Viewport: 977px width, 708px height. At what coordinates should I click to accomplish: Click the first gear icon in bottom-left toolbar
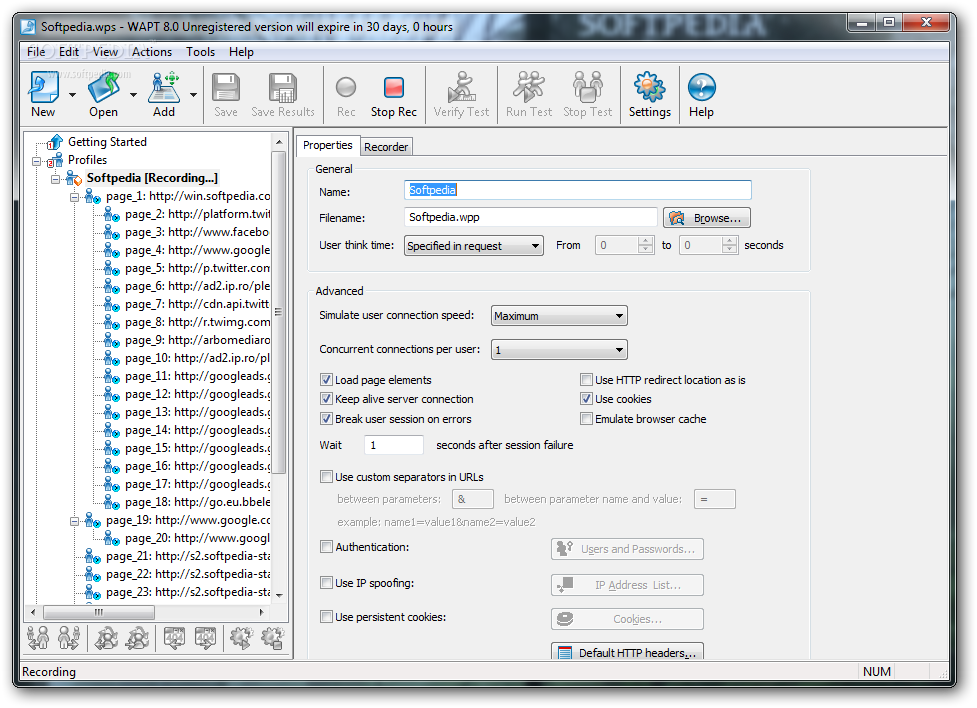click(x=242, y=638)
